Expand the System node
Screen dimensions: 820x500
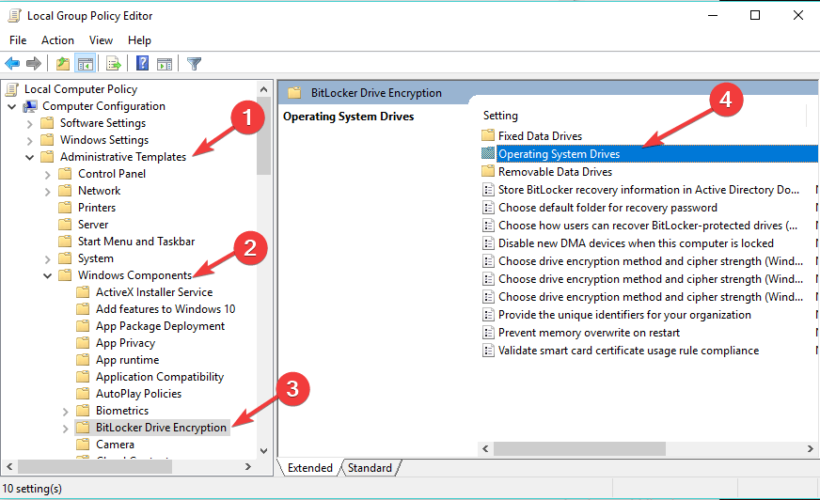coord(48,259)
